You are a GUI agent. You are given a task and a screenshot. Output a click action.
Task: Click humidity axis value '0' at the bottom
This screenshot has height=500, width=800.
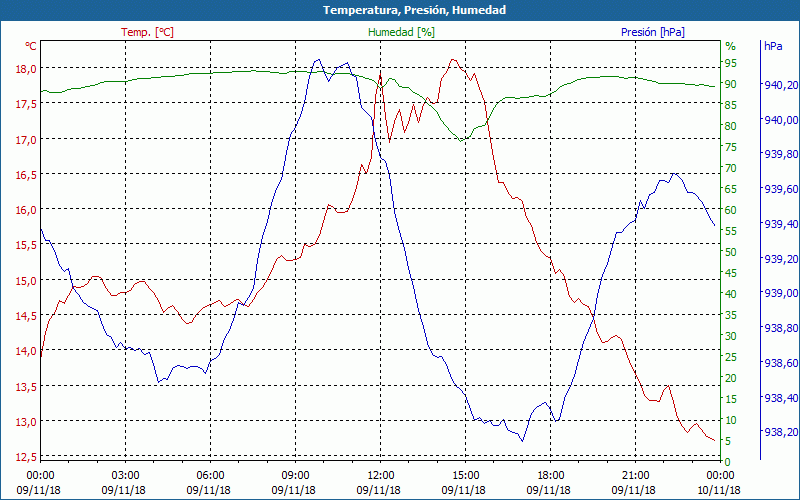coord(728,462)
